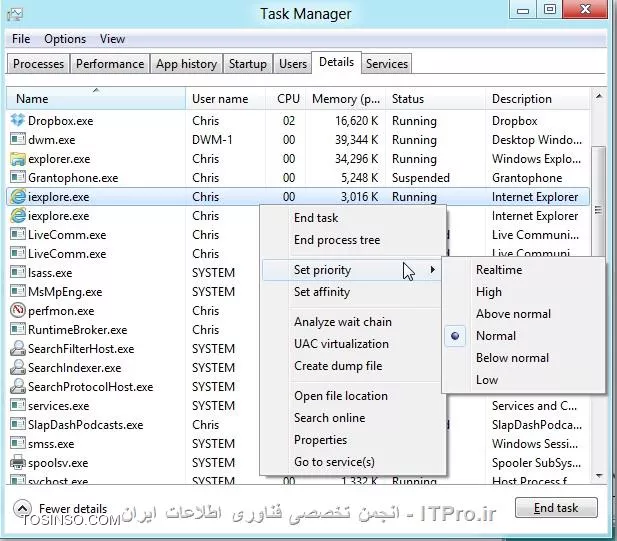Click the Suspended status for Grantophone
Viewport: 617px width, 541px height.
421,177
